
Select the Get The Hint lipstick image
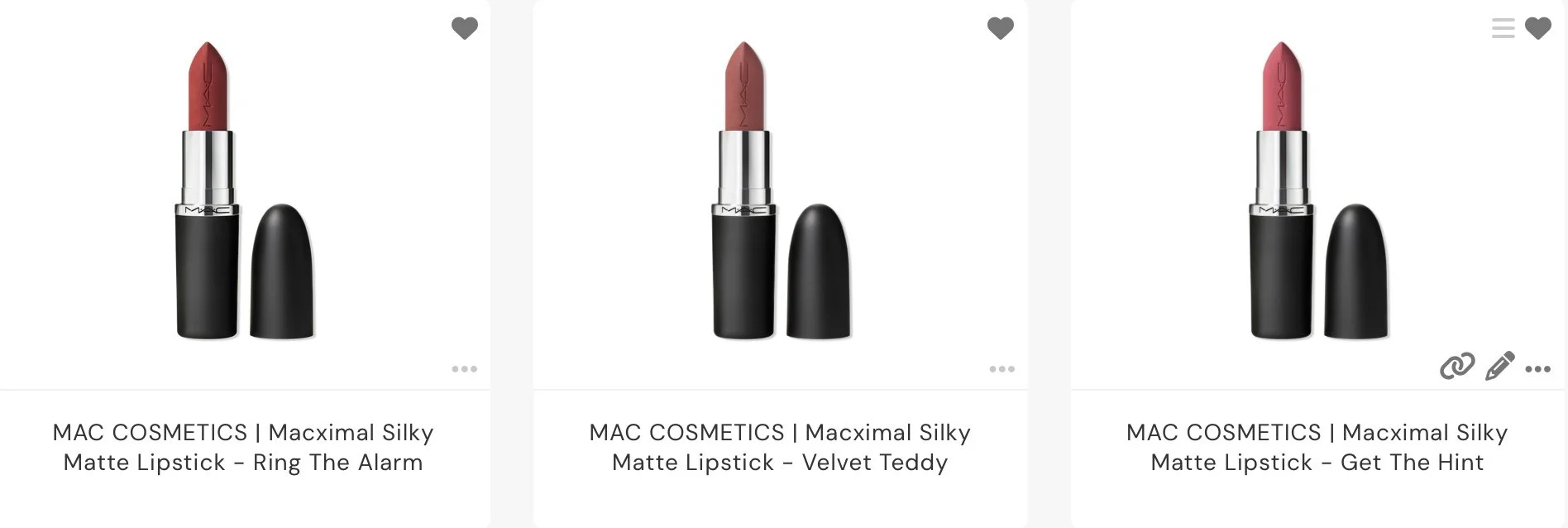1319,190
